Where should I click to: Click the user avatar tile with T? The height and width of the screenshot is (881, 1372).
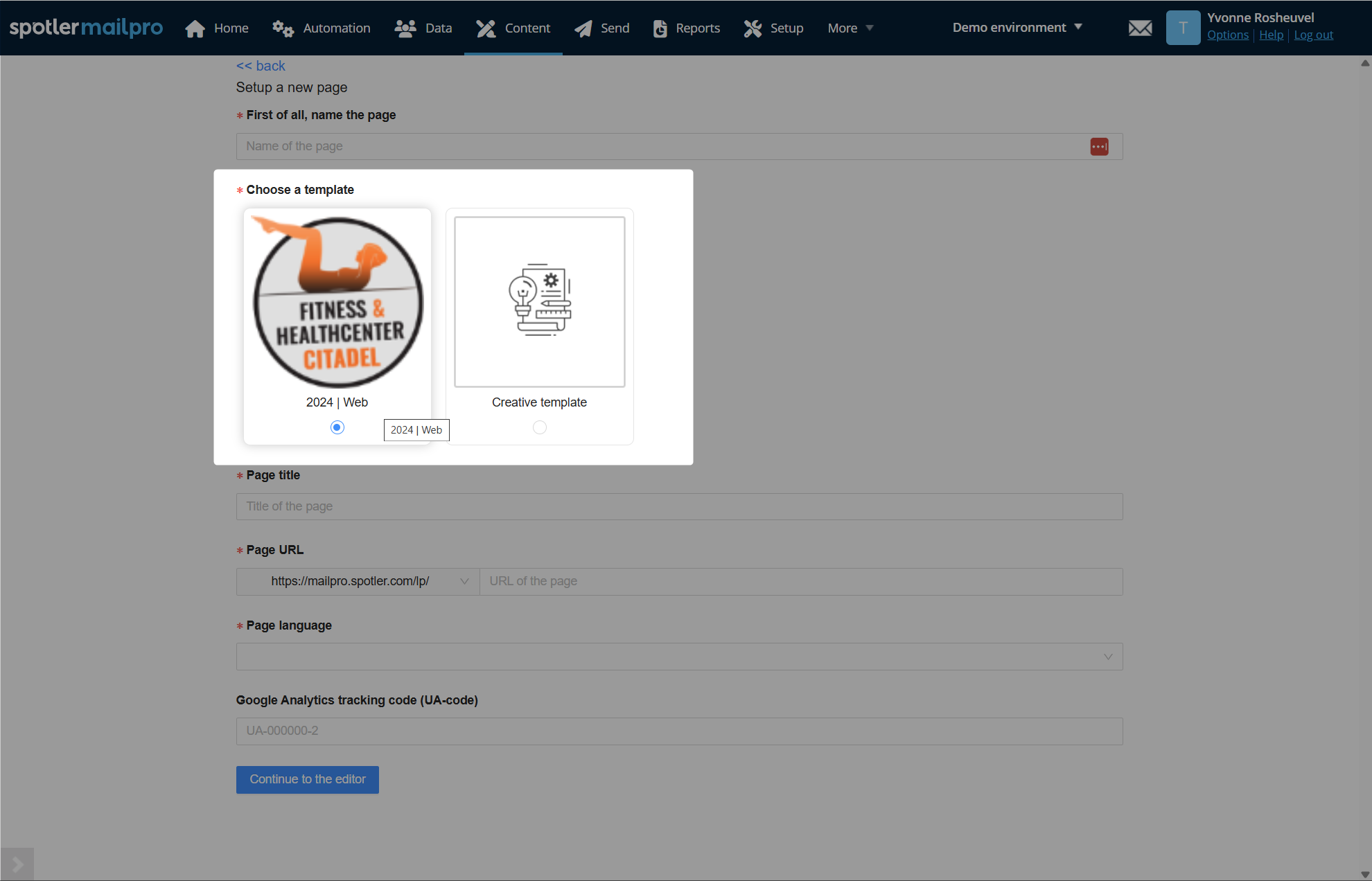pos(1183,28)
